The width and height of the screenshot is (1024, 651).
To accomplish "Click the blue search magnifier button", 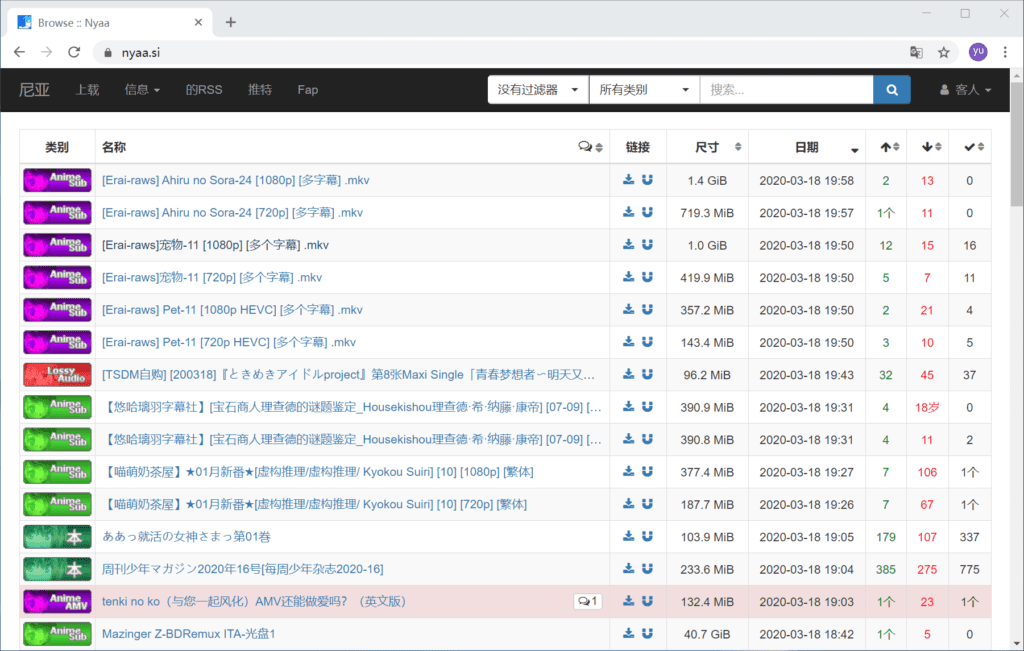I will click(892, 90).
